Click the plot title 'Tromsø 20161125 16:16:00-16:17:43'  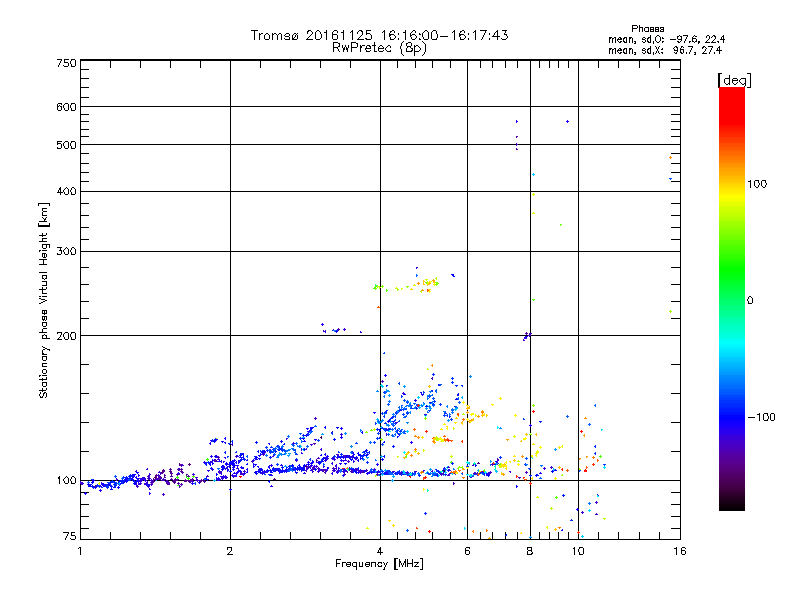pyautogui.click(x=379, y=35)
